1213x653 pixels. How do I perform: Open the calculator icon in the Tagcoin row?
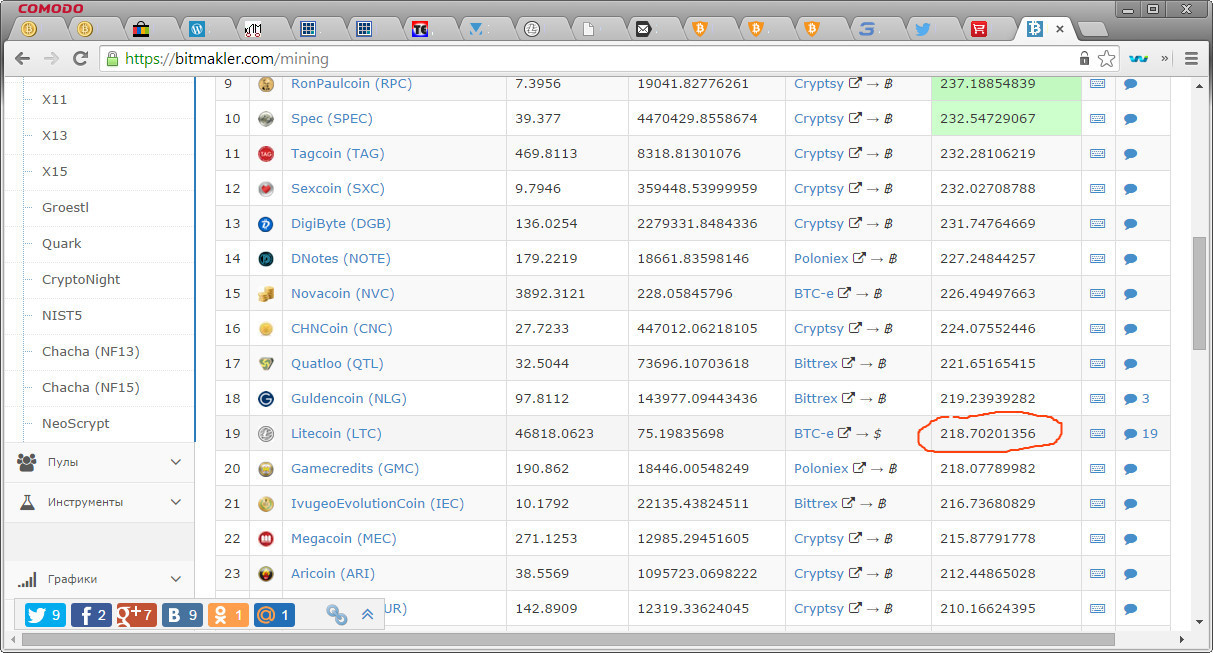coord(1097,154)
